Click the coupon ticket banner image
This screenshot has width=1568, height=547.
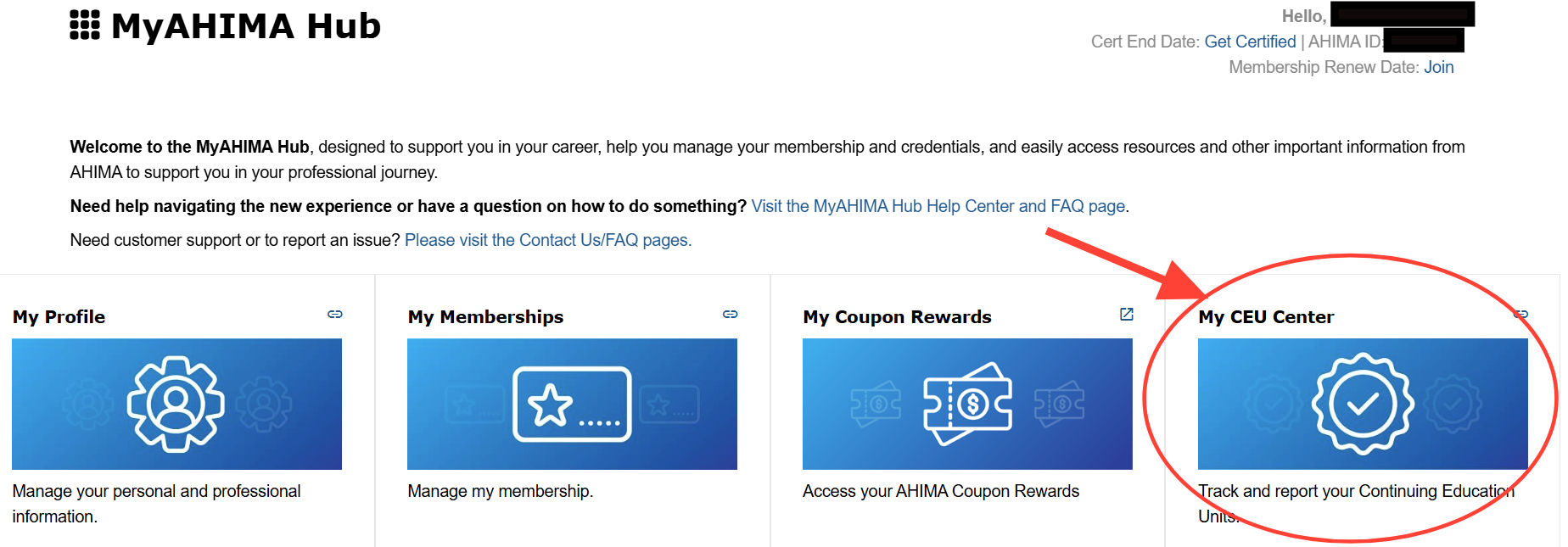(x=967, y=404)
